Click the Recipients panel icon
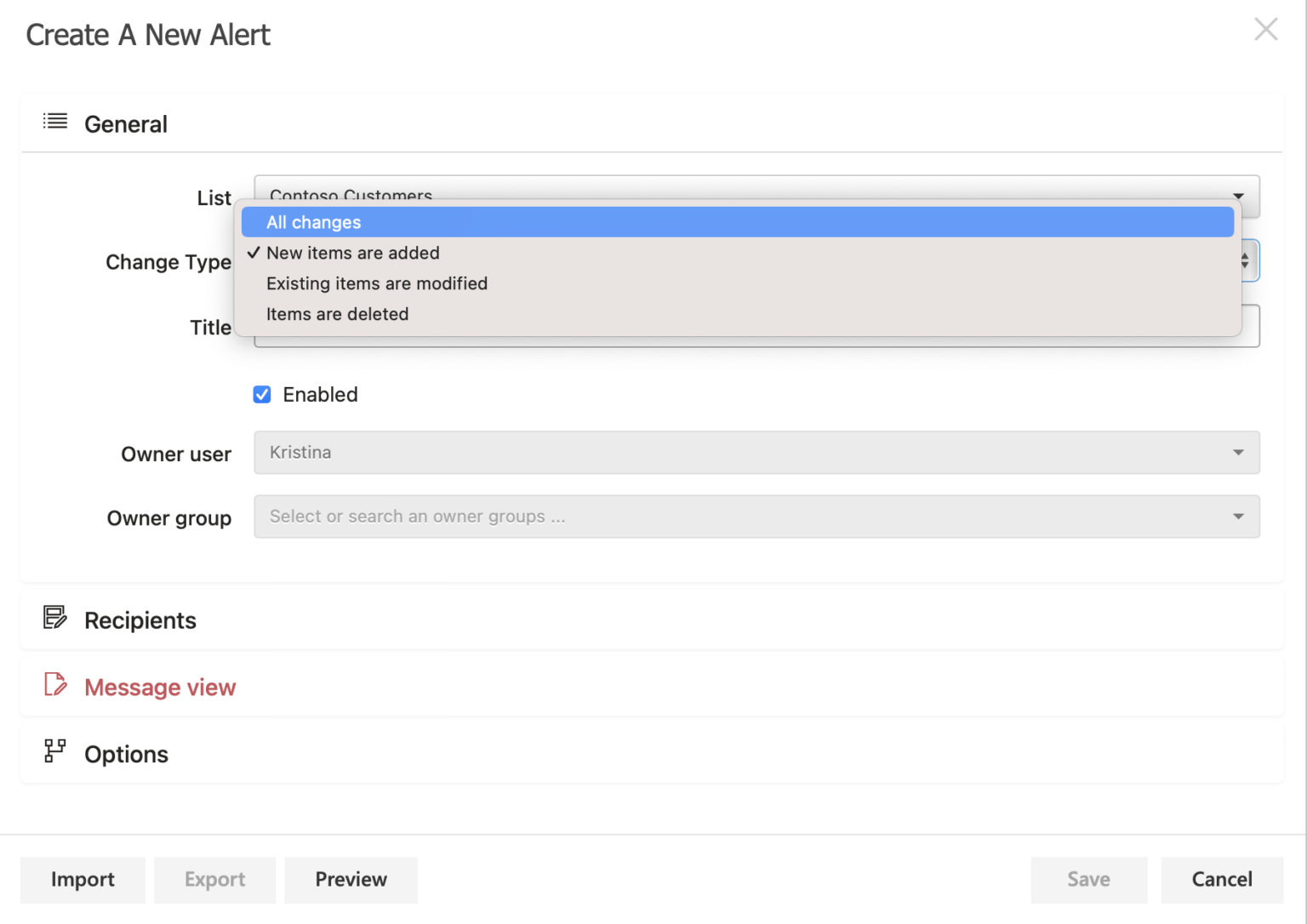 [x=54, y=618]
